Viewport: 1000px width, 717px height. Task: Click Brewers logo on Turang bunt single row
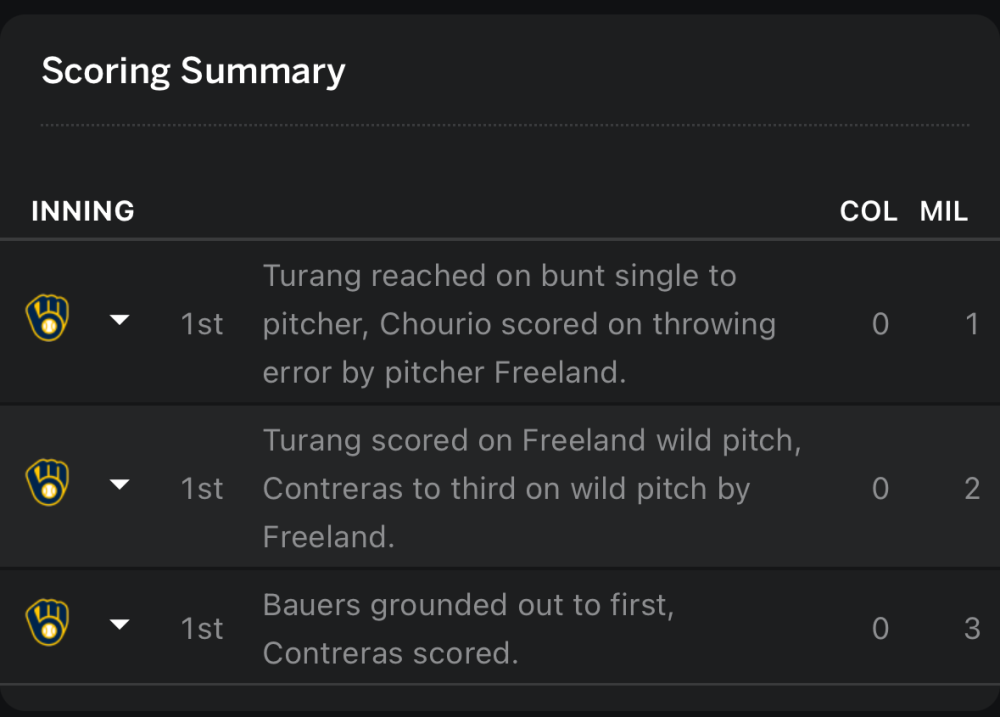tap(47, 318)
